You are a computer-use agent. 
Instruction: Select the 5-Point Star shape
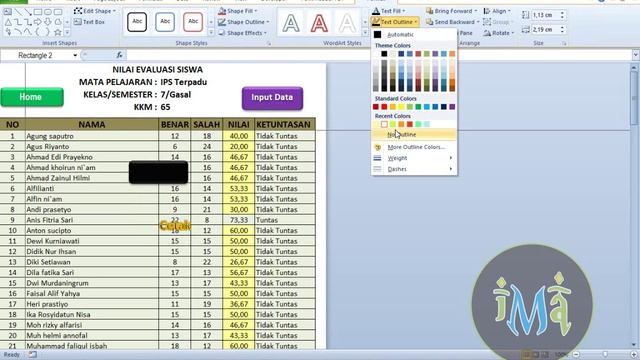pyautogui.click(x=58, y=32)
